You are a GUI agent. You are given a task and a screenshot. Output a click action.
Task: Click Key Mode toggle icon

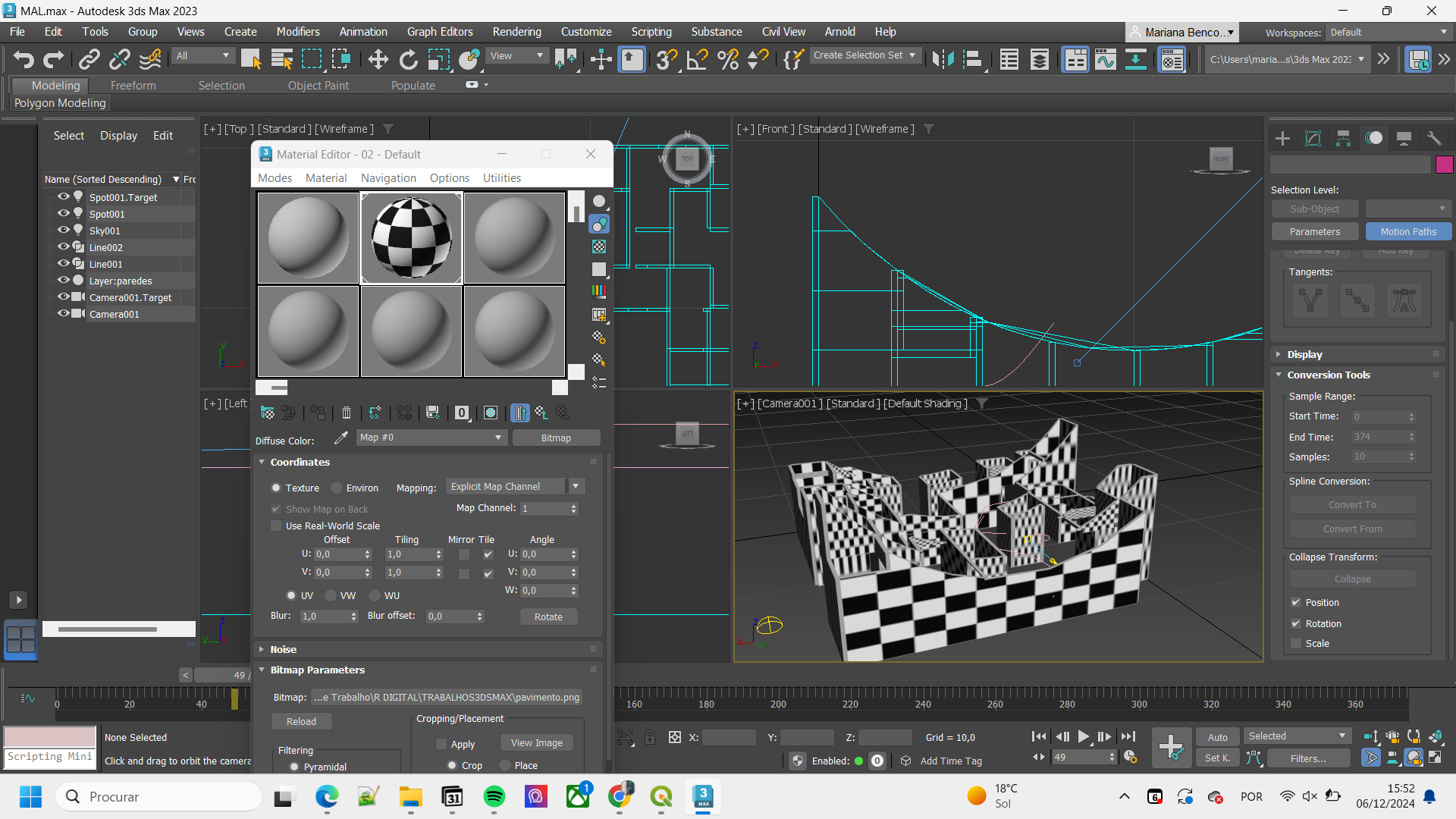[1038, 757]
